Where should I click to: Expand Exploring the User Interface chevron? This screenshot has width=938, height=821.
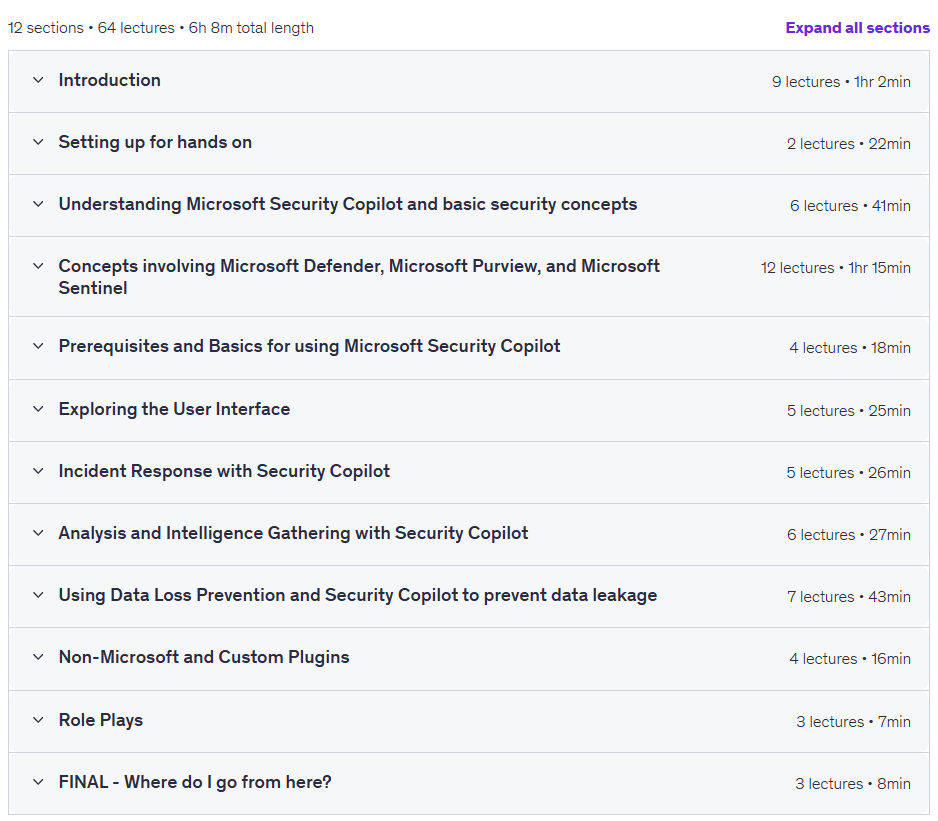click(x=38, y=409)
